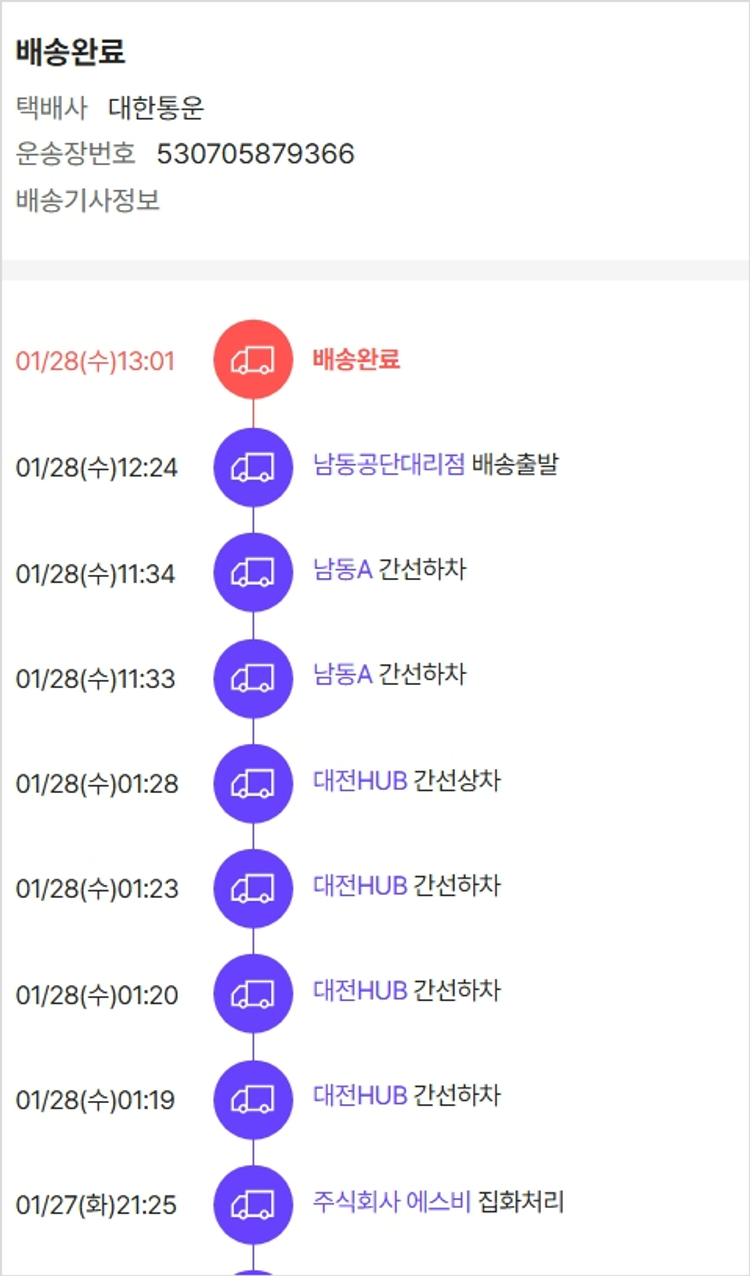The width and height of the screenshot is (750, 1276).
Task: Click the truck icon beside 대전HUB 간선상차
Action: tap(253, 784)
